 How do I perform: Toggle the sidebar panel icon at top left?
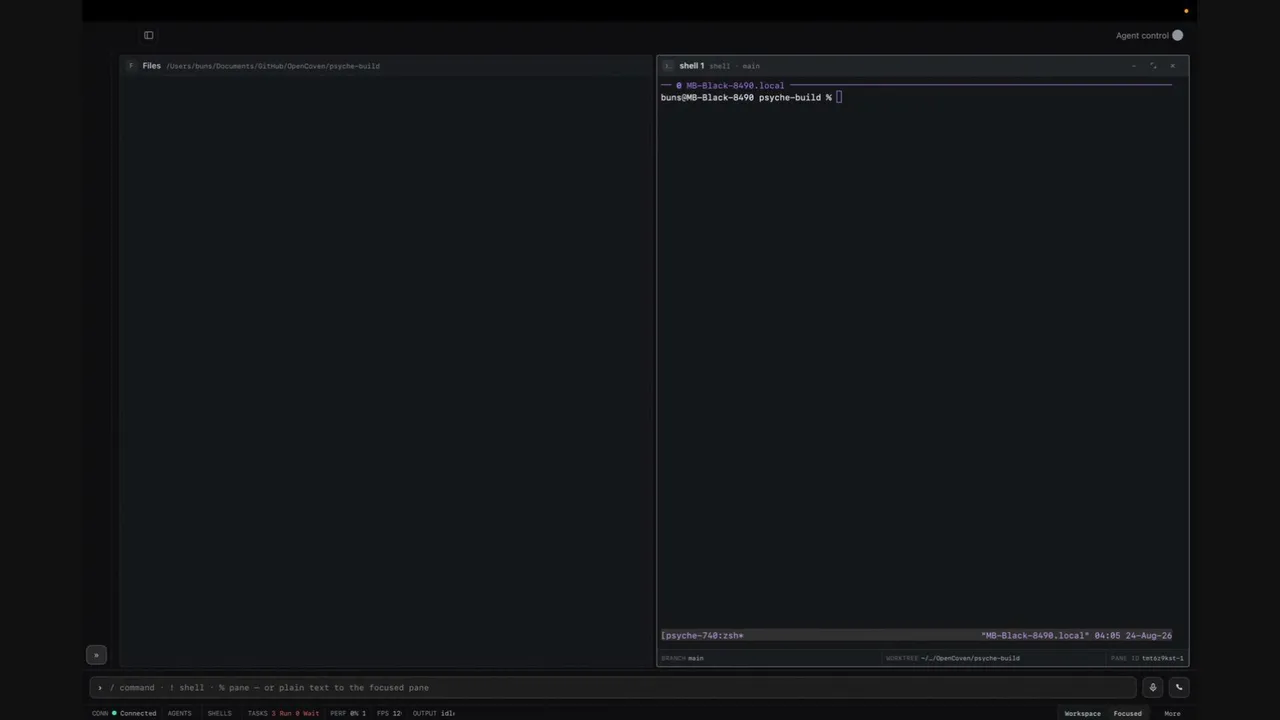[x=148, y=35]
